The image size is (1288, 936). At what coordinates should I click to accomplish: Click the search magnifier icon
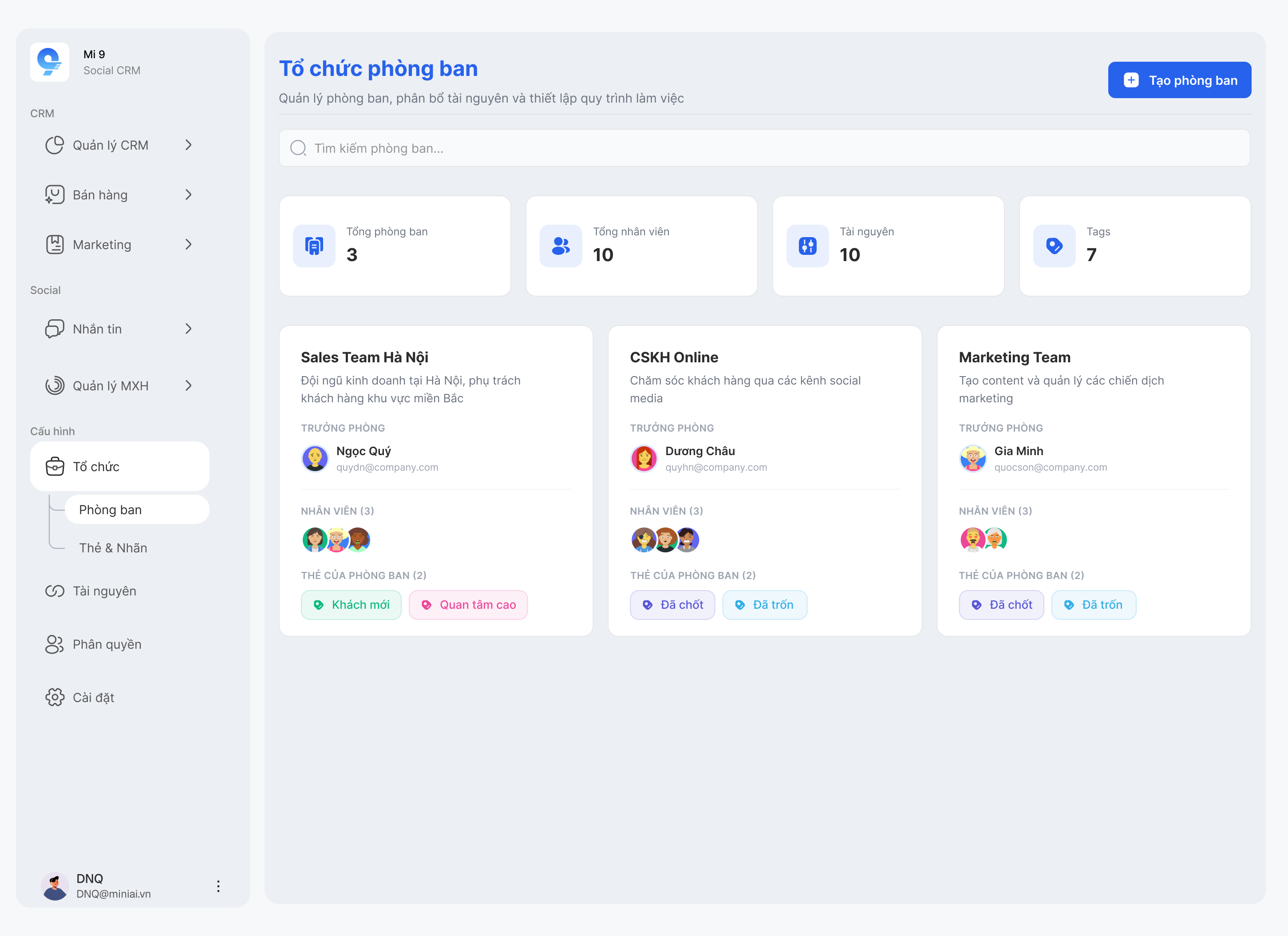point(297,148)
